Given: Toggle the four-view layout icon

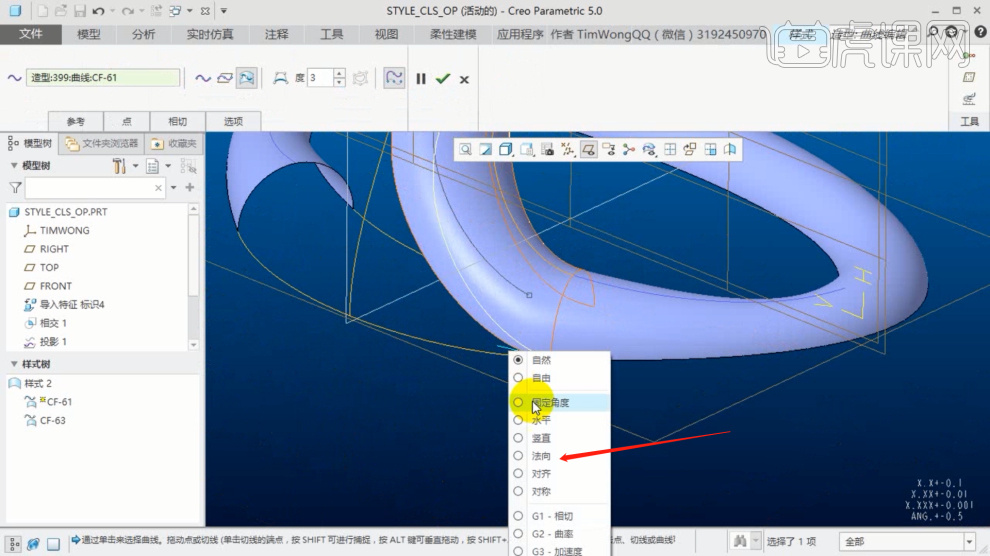Looking at the screenshot, I should click(x=710, y=150).
